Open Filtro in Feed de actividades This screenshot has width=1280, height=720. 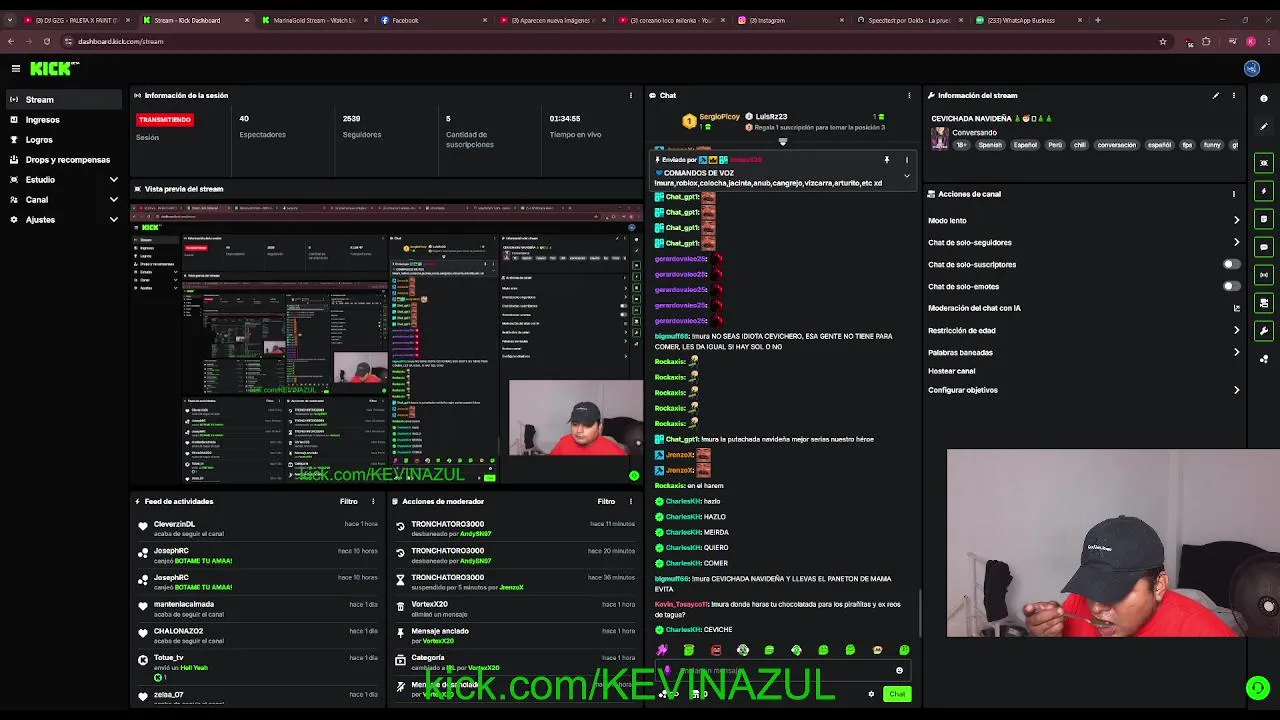pyautogui.click(x=348, y=501)
